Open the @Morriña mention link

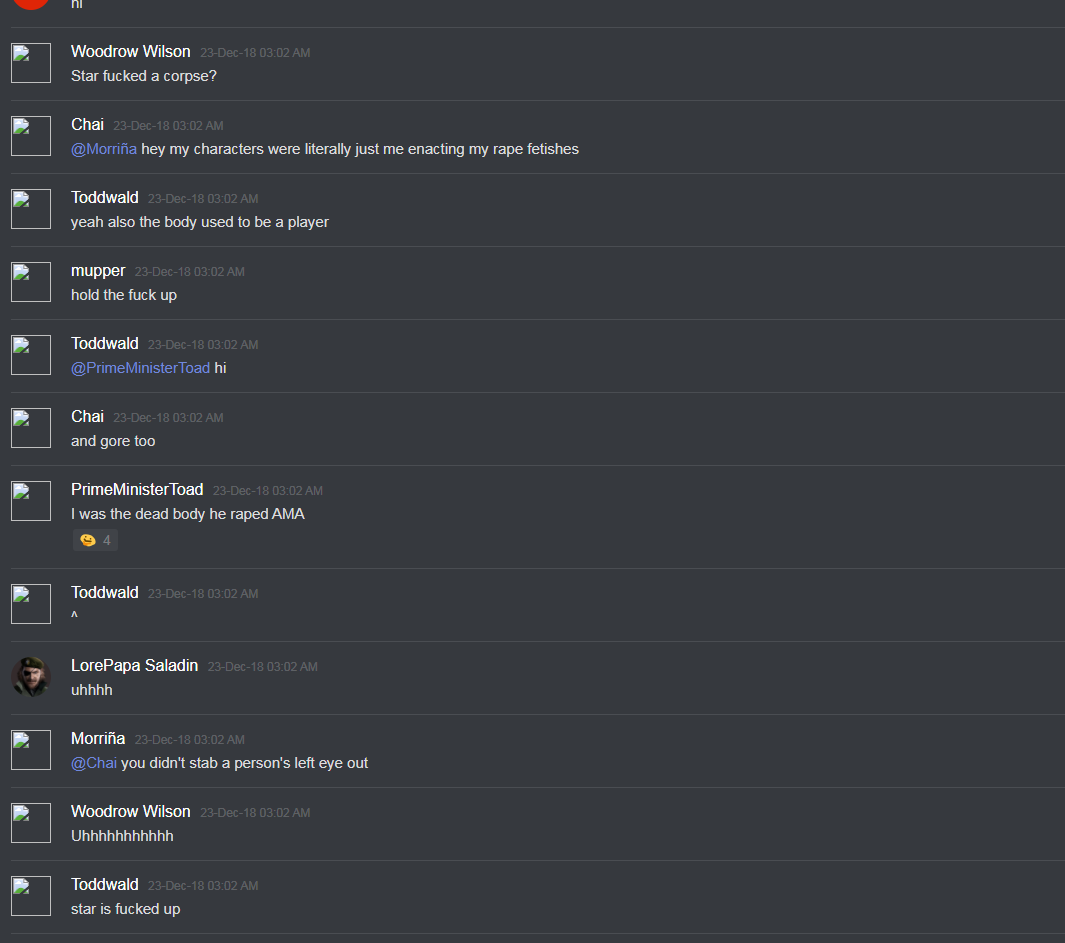coord(104,149)
